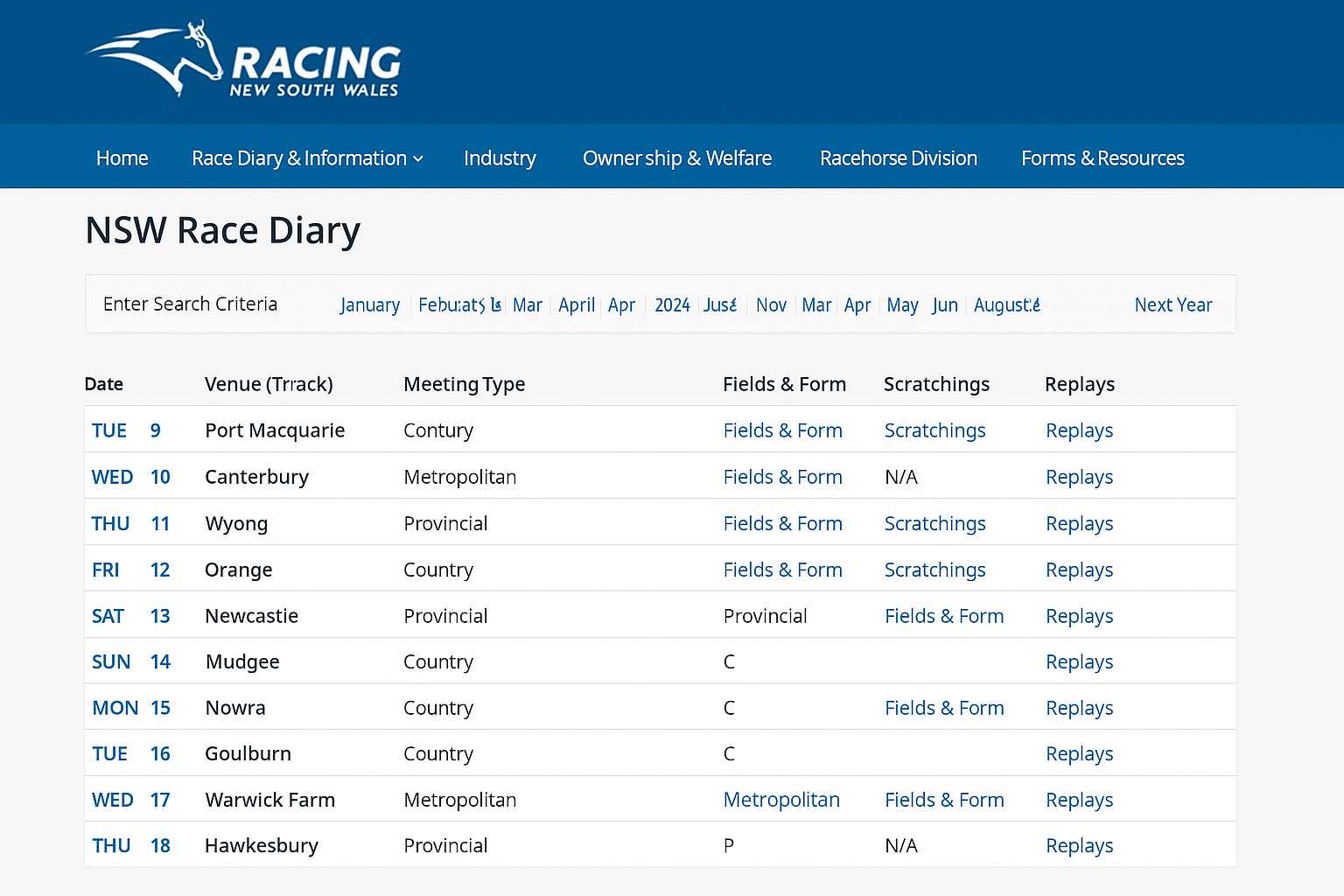The width and height of the screenshot is (1344, 896).
Task: Select Jun in the month filter
Action: tap(945, 304)
